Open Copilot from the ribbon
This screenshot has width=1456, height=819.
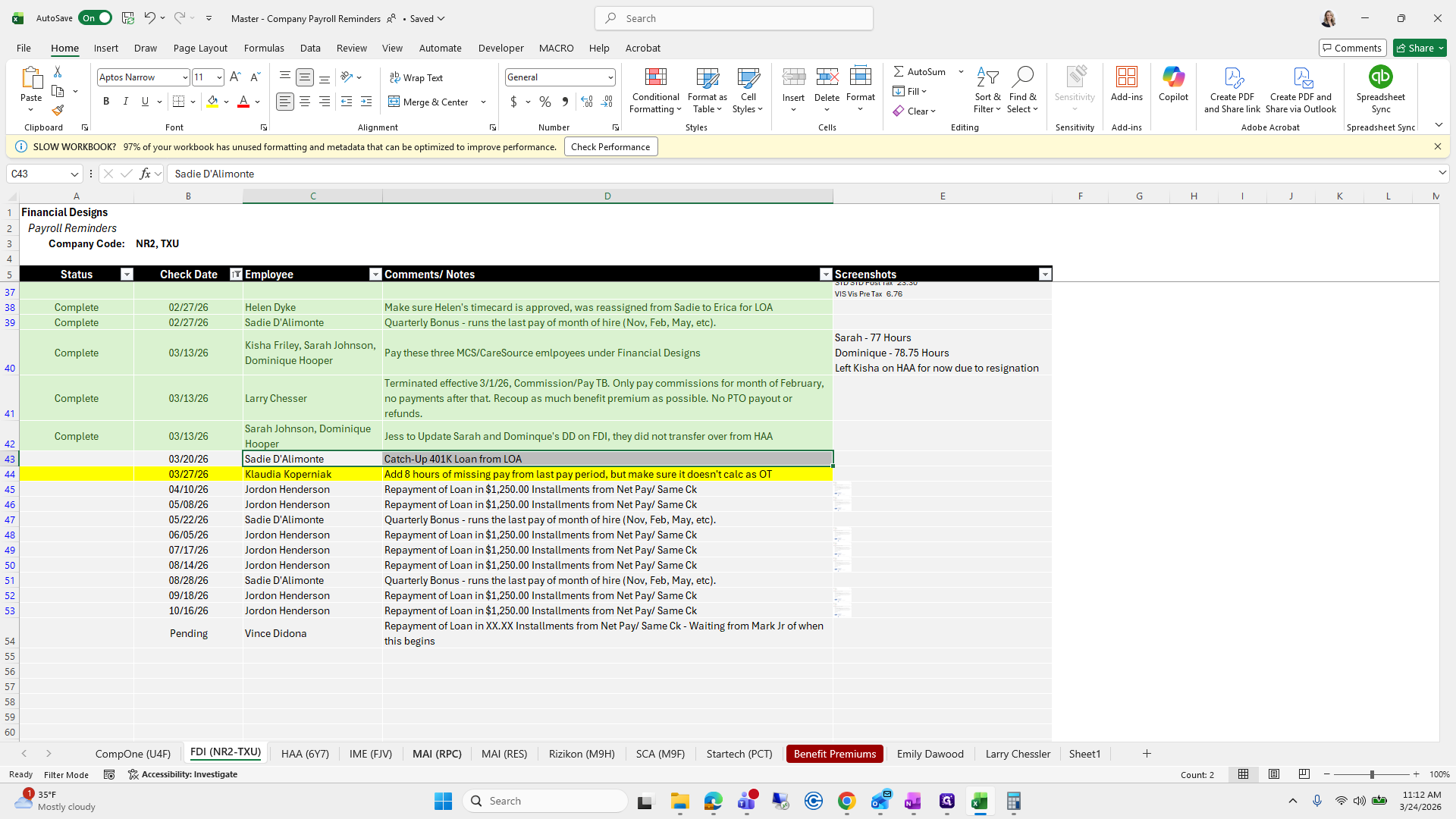(1172, 83)
